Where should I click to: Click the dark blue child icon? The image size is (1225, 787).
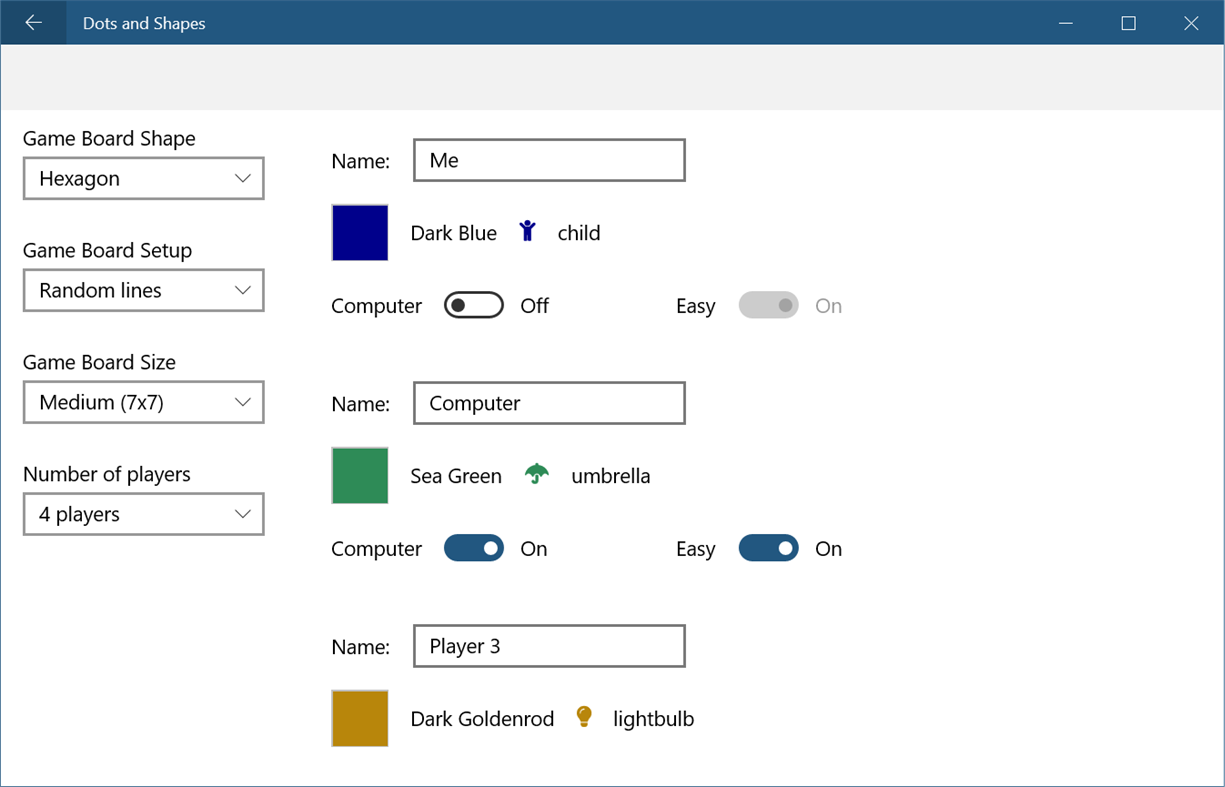pyautogui.click(x=527, y=232)
